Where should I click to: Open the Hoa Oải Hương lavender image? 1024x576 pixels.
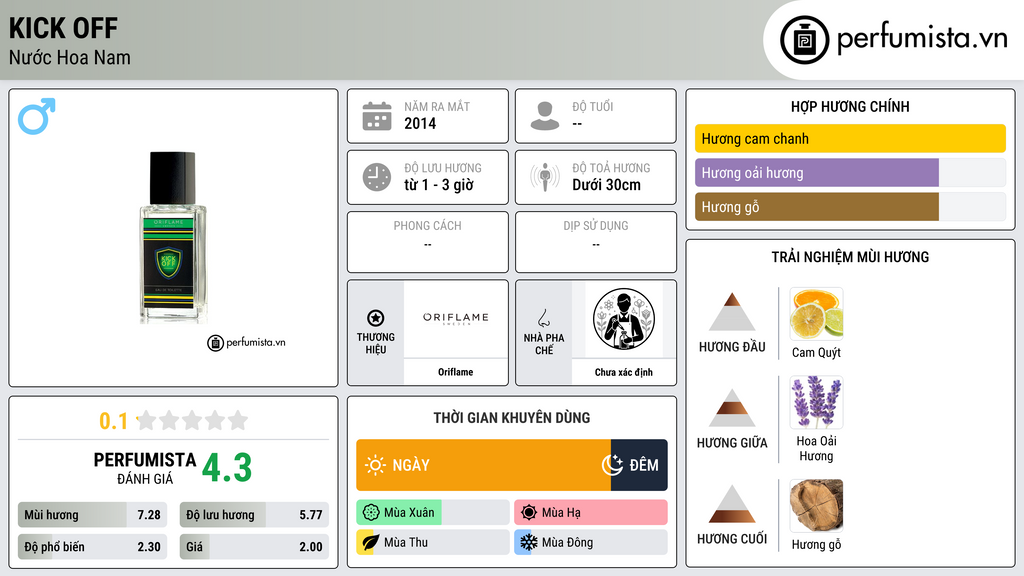[816, 402]
